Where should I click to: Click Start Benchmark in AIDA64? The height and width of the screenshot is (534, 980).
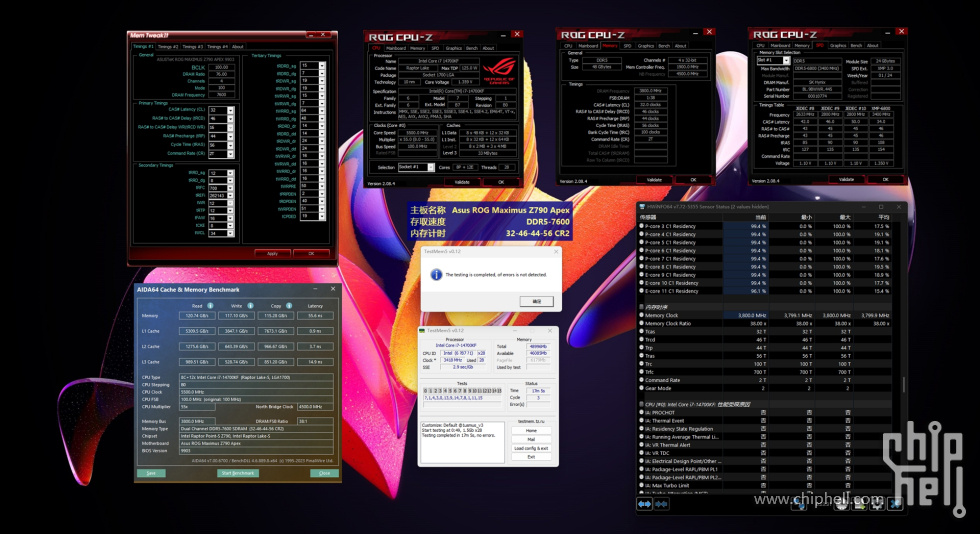pos(238,473)
